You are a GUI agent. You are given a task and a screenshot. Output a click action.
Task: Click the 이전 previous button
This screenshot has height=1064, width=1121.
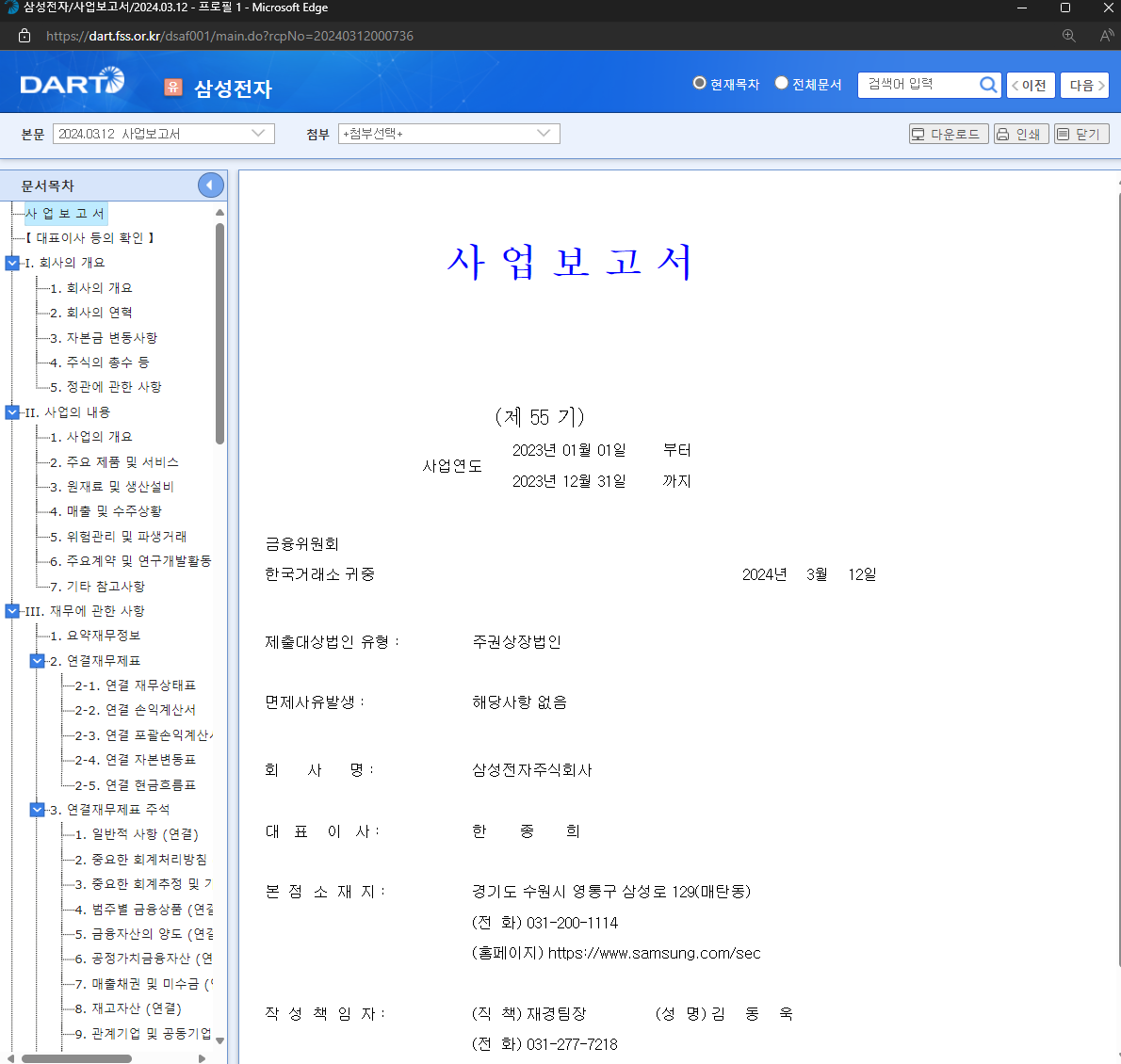(x=1031, y=85)
